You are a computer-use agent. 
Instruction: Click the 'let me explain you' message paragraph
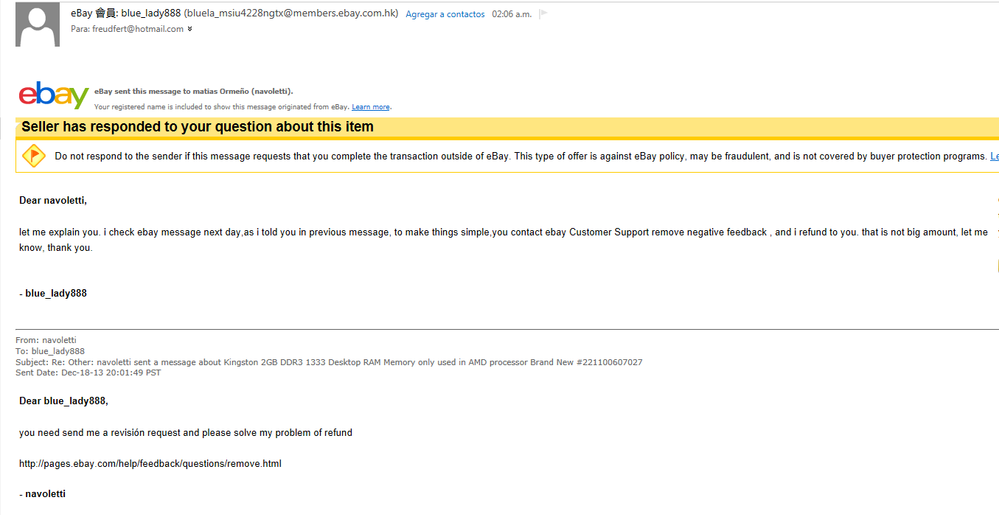(503, 240)
